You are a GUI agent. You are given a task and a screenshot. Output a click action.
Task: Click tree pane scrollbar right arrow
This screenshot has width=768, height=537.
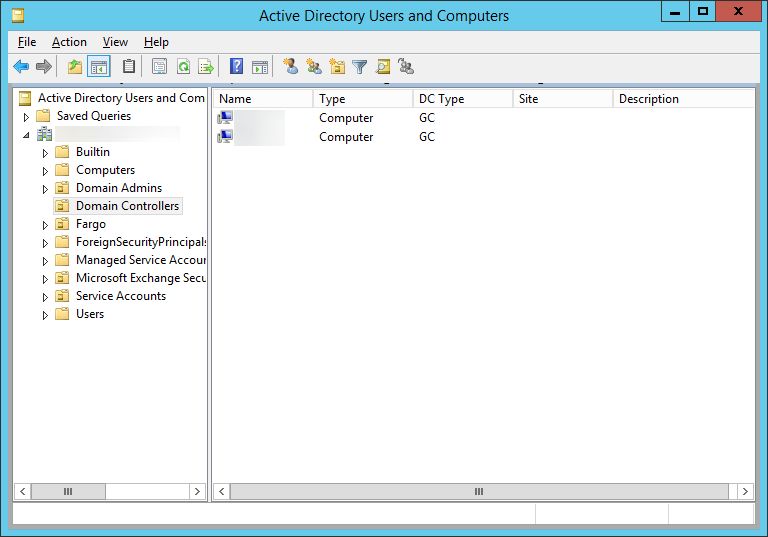[x=197, y=491]
